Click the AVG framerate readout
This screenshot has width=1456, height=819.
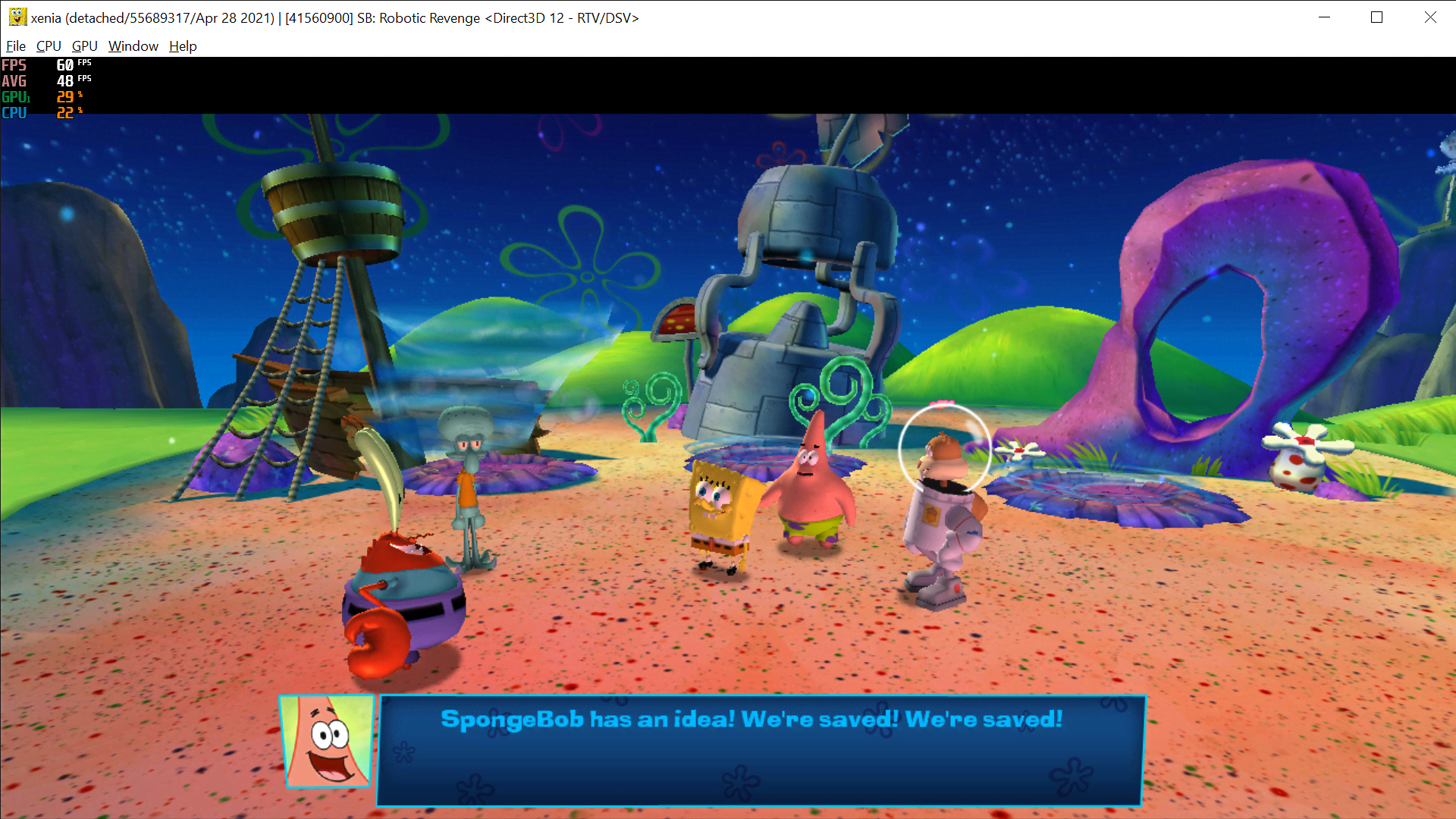click(x=14, y=81)
